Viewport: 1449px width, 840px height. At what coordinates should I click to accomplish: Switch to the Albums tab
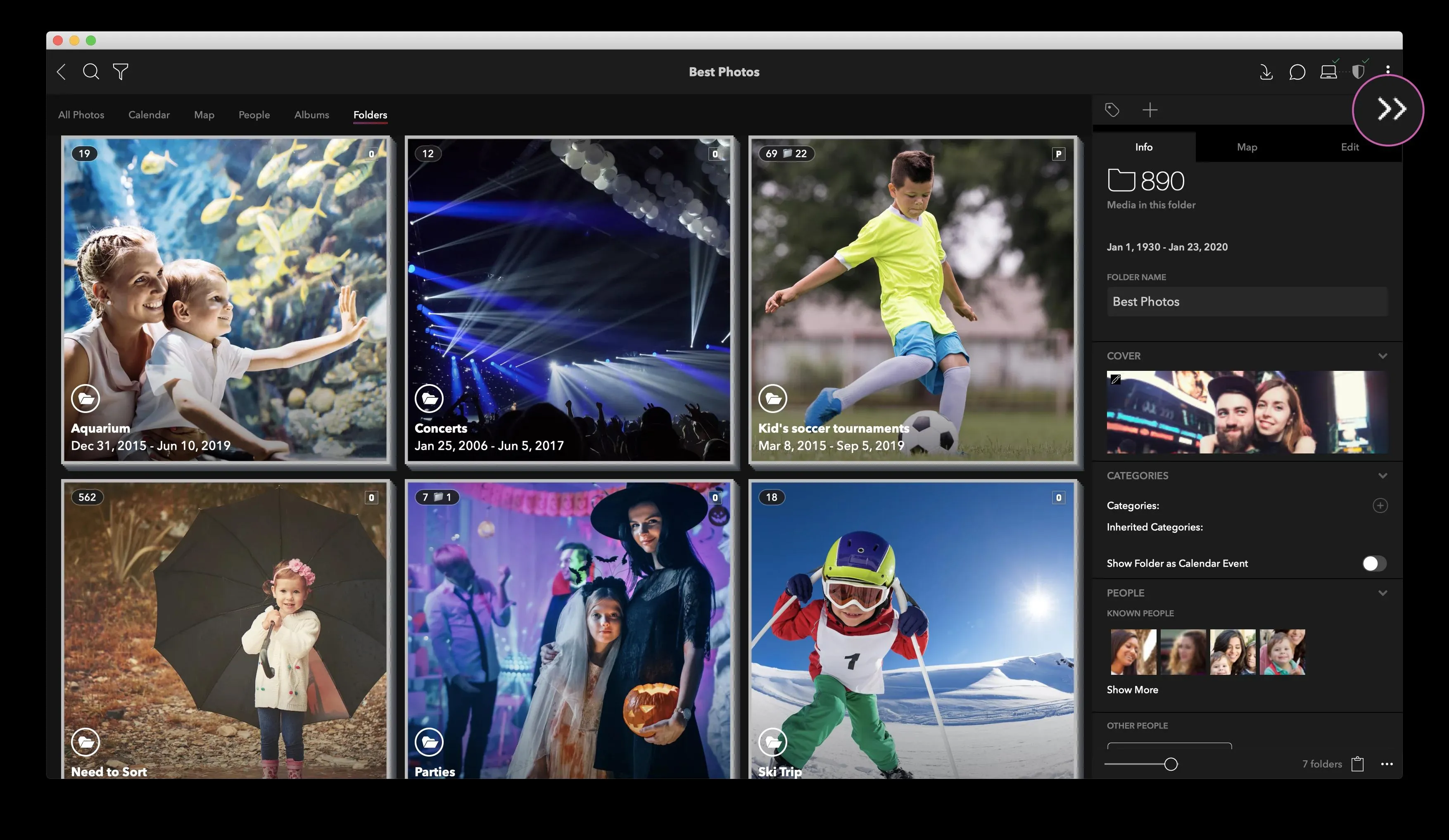311,114
